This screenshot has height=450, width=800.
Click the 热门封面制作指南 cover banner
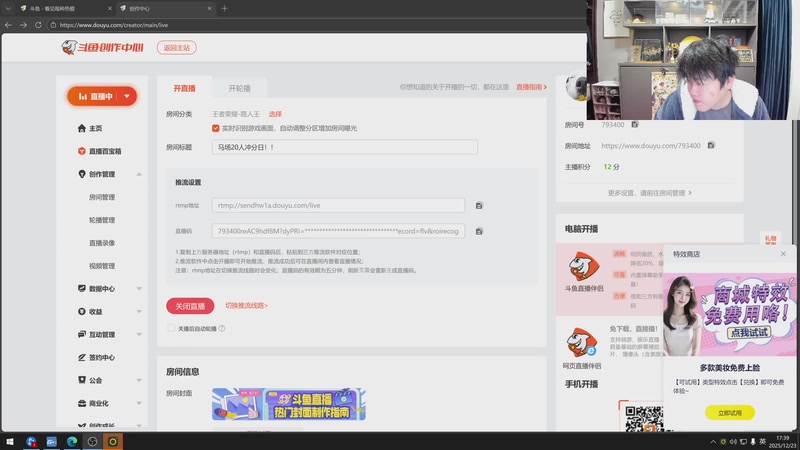289,404
